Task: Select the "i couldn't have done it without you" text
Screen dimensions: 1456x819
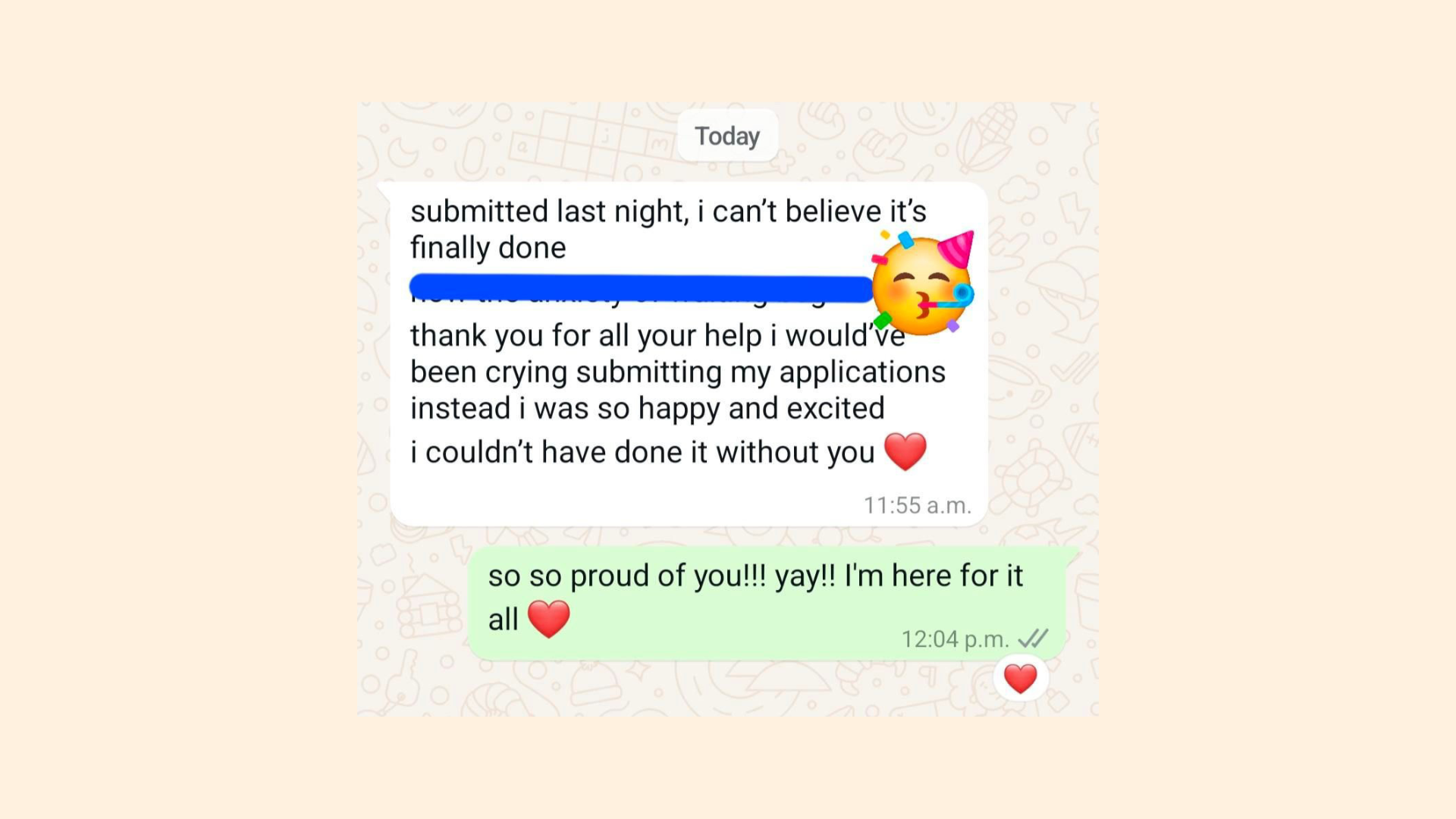Action: pyautogui.click(x=642, y=452)
